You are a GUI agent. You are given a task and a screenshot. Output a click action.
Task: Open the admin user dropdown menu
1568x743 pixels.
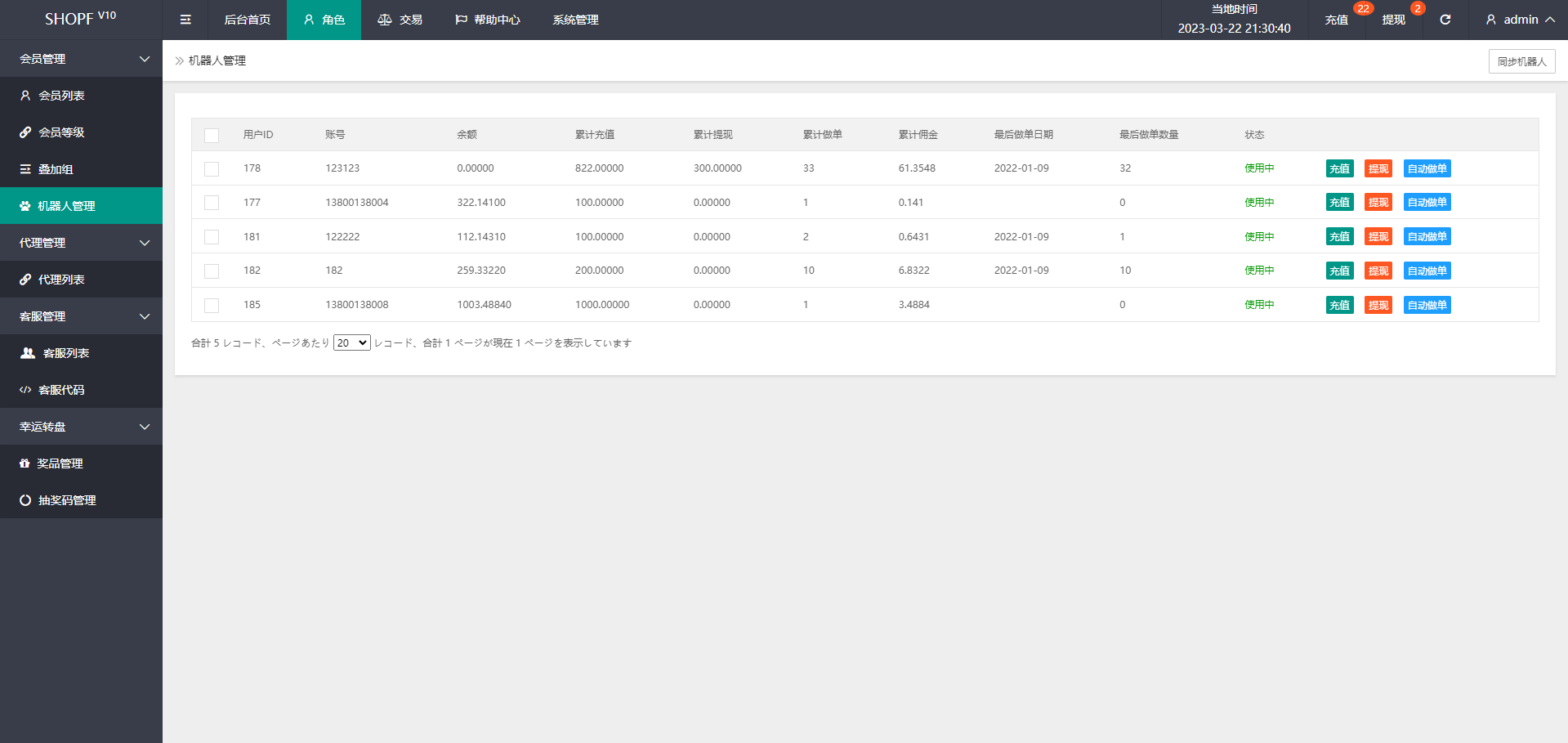[x=1520, y=20]
